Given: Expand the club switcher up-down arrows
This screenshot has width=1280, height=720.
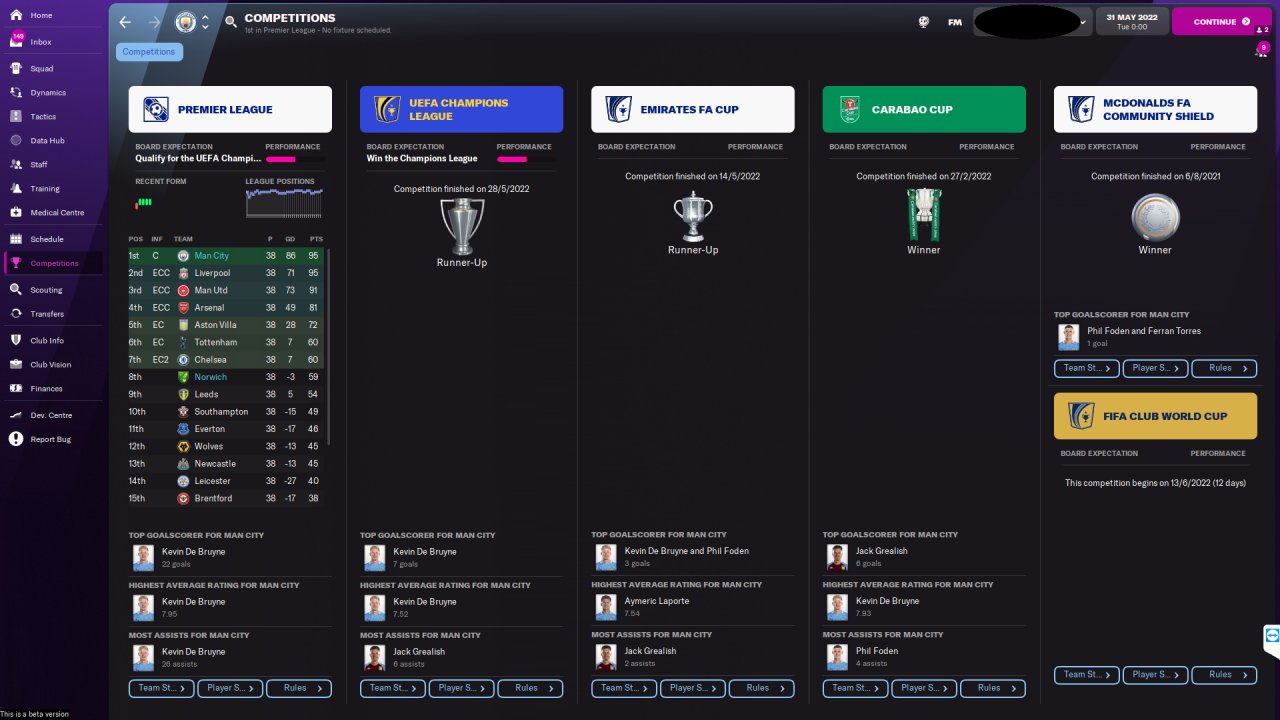Looking at the screenshot, I should [205, 22].
